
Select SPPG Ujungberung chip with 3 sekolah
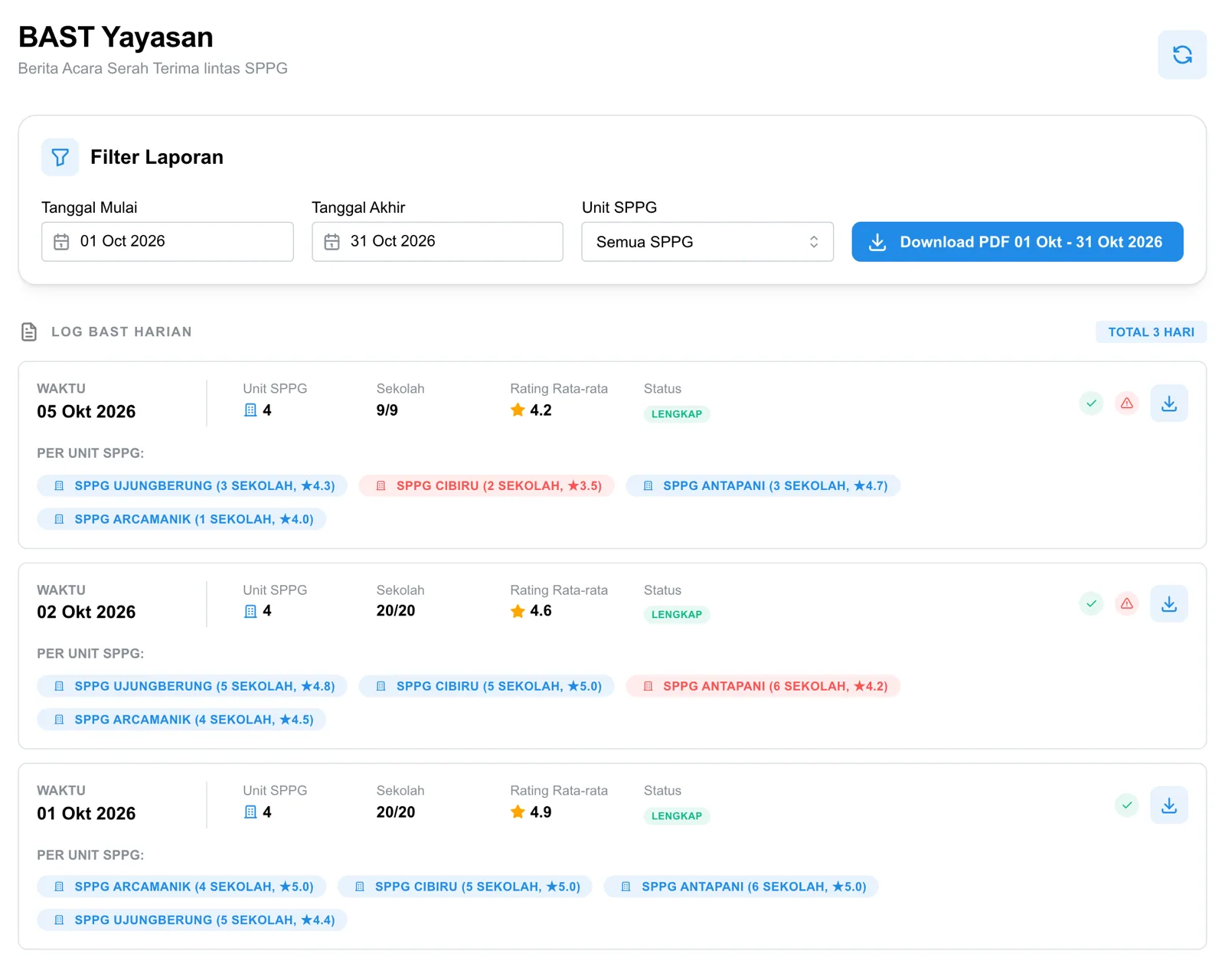click(192, 486)
